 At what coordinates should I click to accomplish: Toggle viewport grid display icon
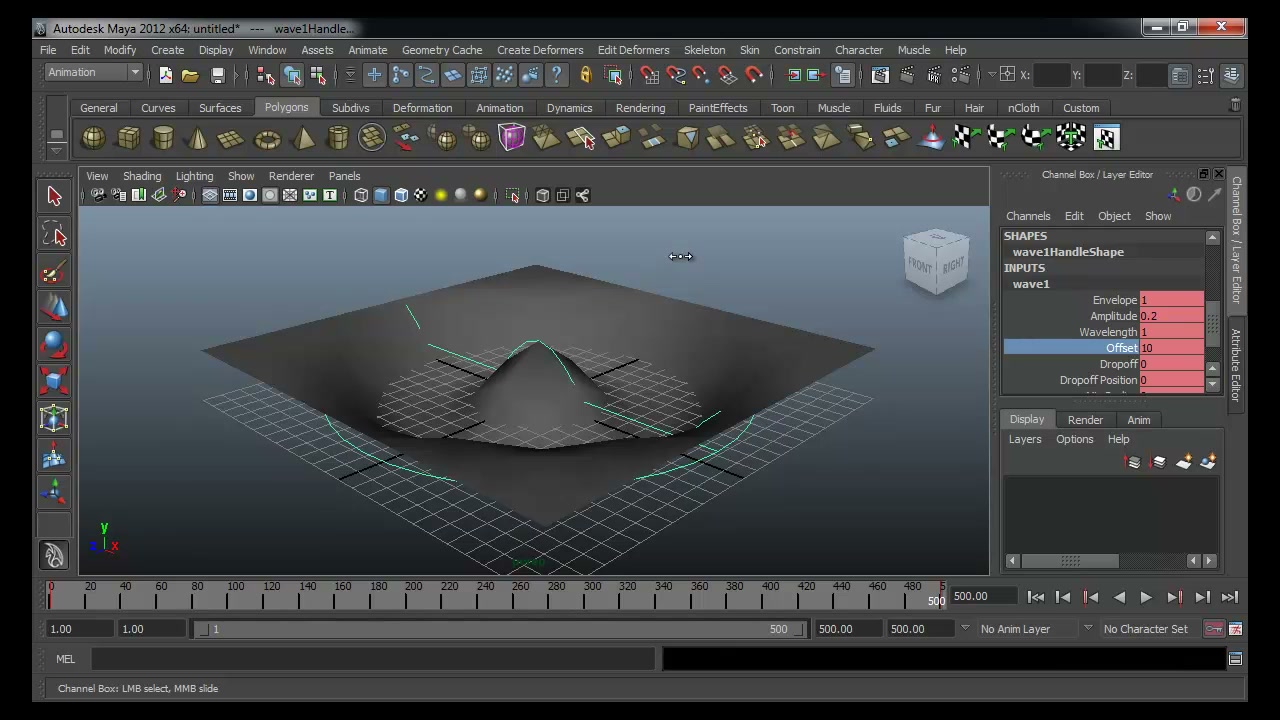tap(210, 195)
